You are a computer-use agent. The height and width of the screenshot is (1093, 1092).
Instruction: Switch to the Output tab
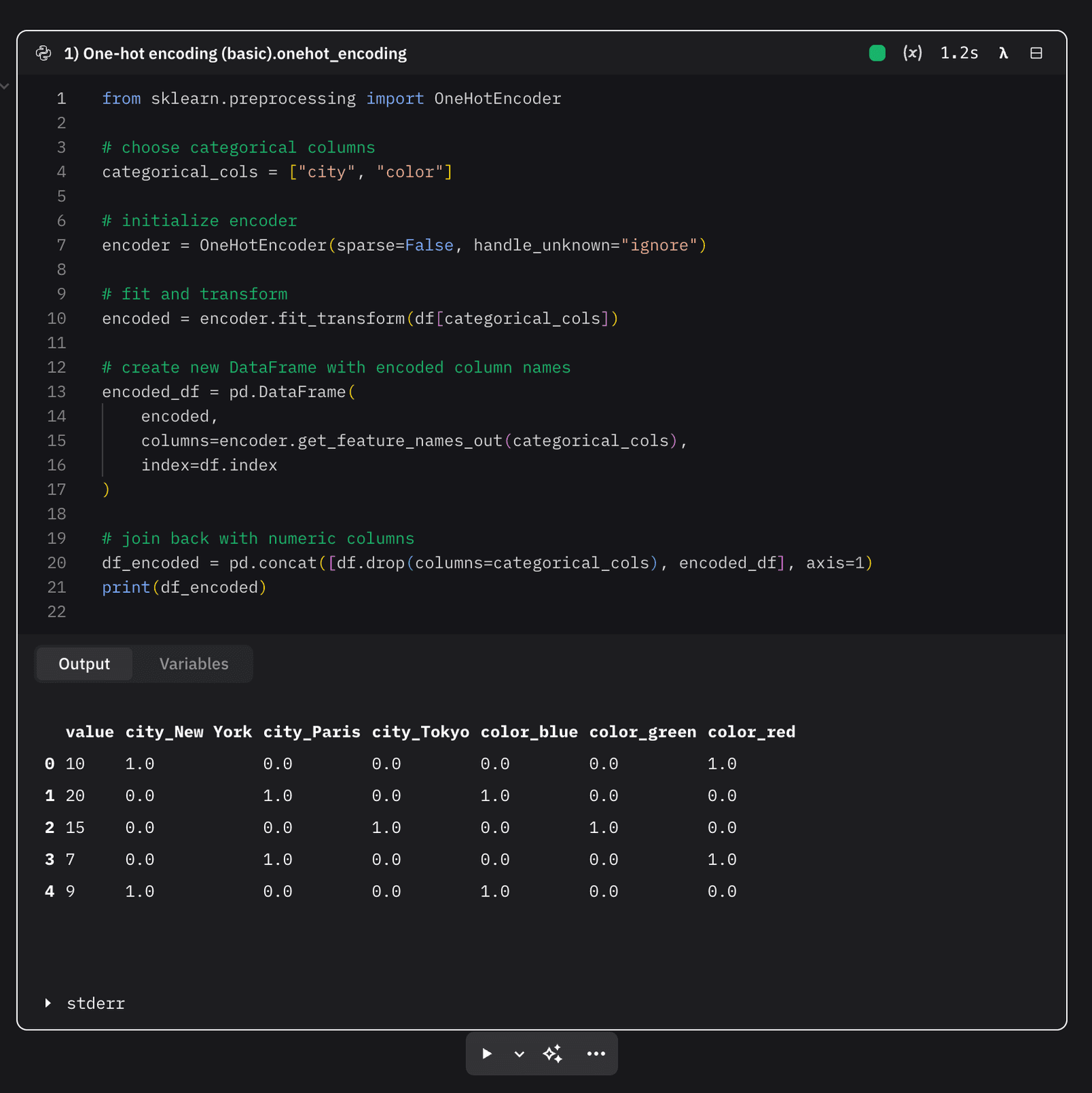click(84, 664)
